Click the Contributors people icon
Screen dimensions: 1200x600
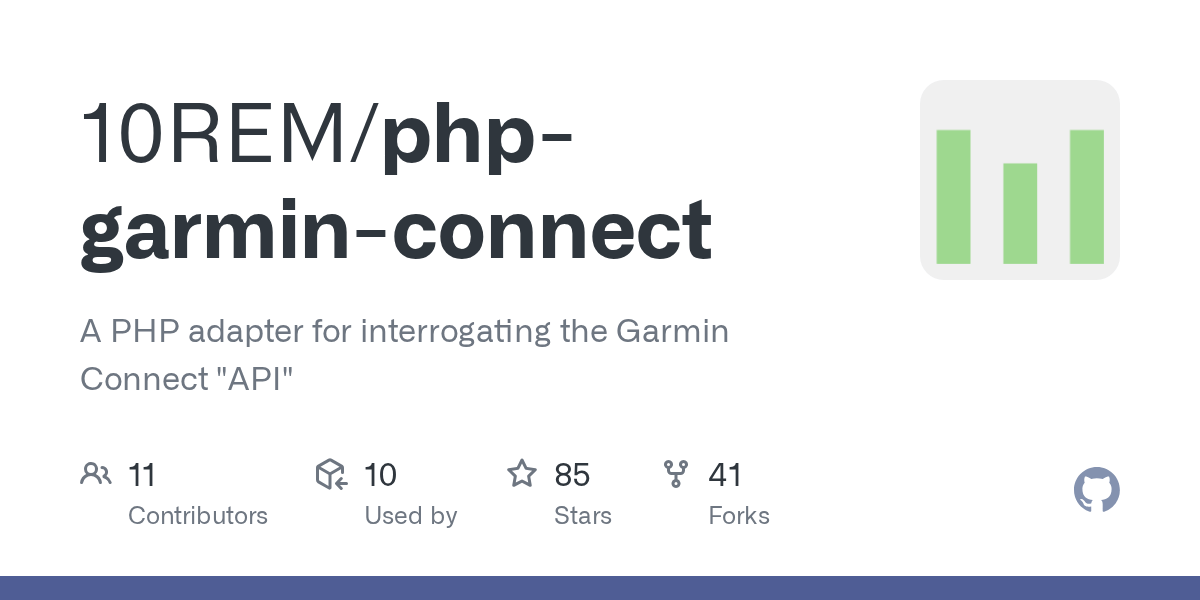[x=96, y=474]
